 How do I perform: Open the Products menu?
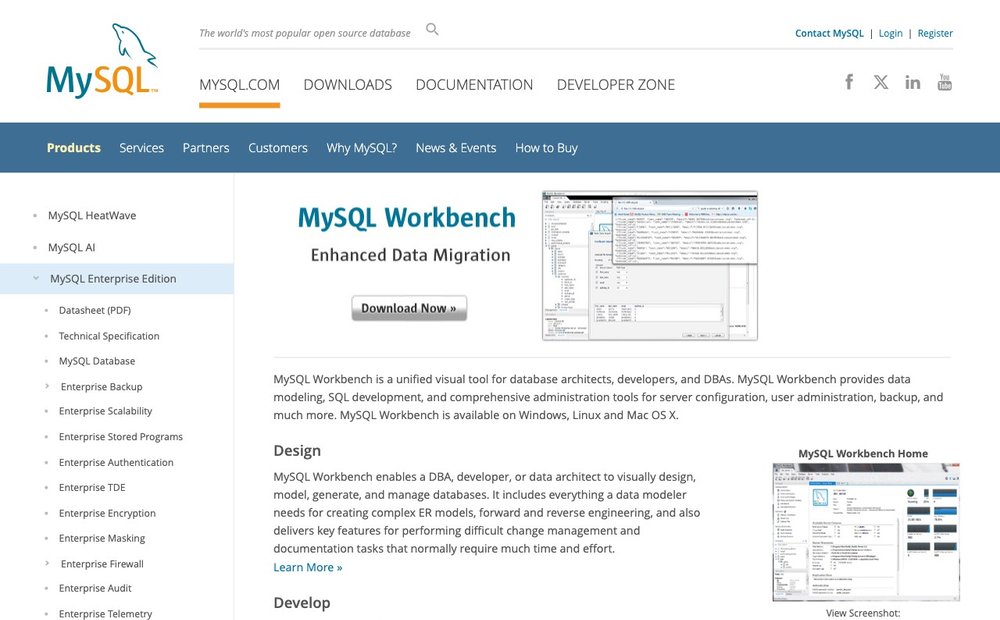click(x=73, y=147)
